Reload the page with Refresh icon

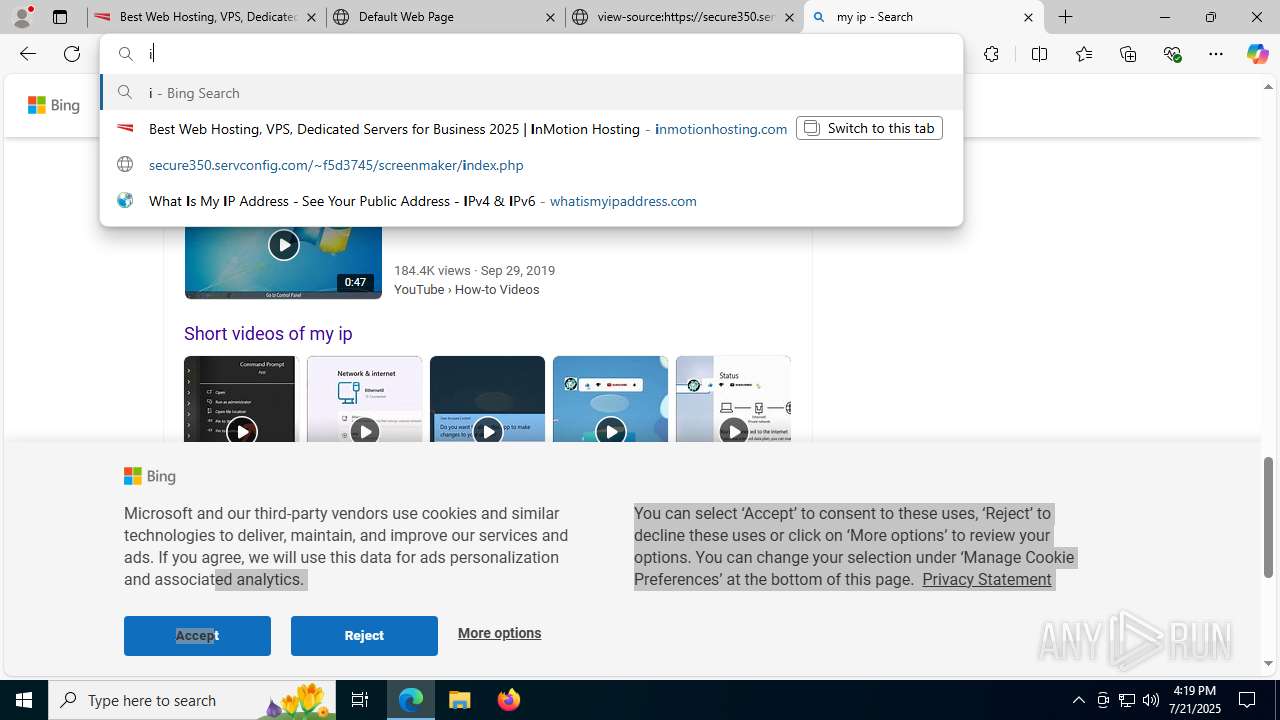(72, 54)
